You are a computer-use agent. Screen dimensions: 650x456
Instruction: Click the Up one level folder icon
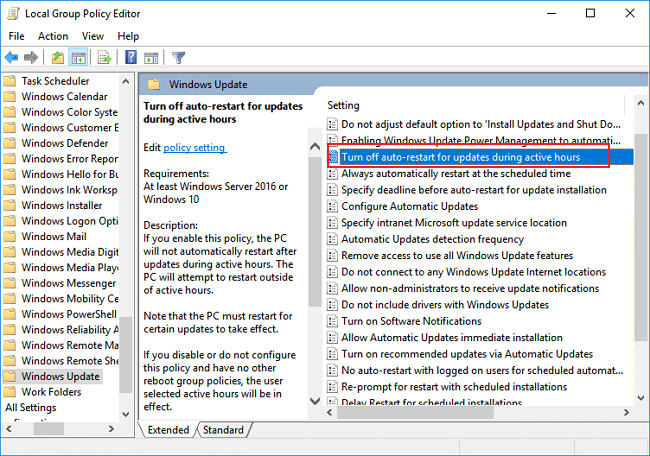point(58,58)
